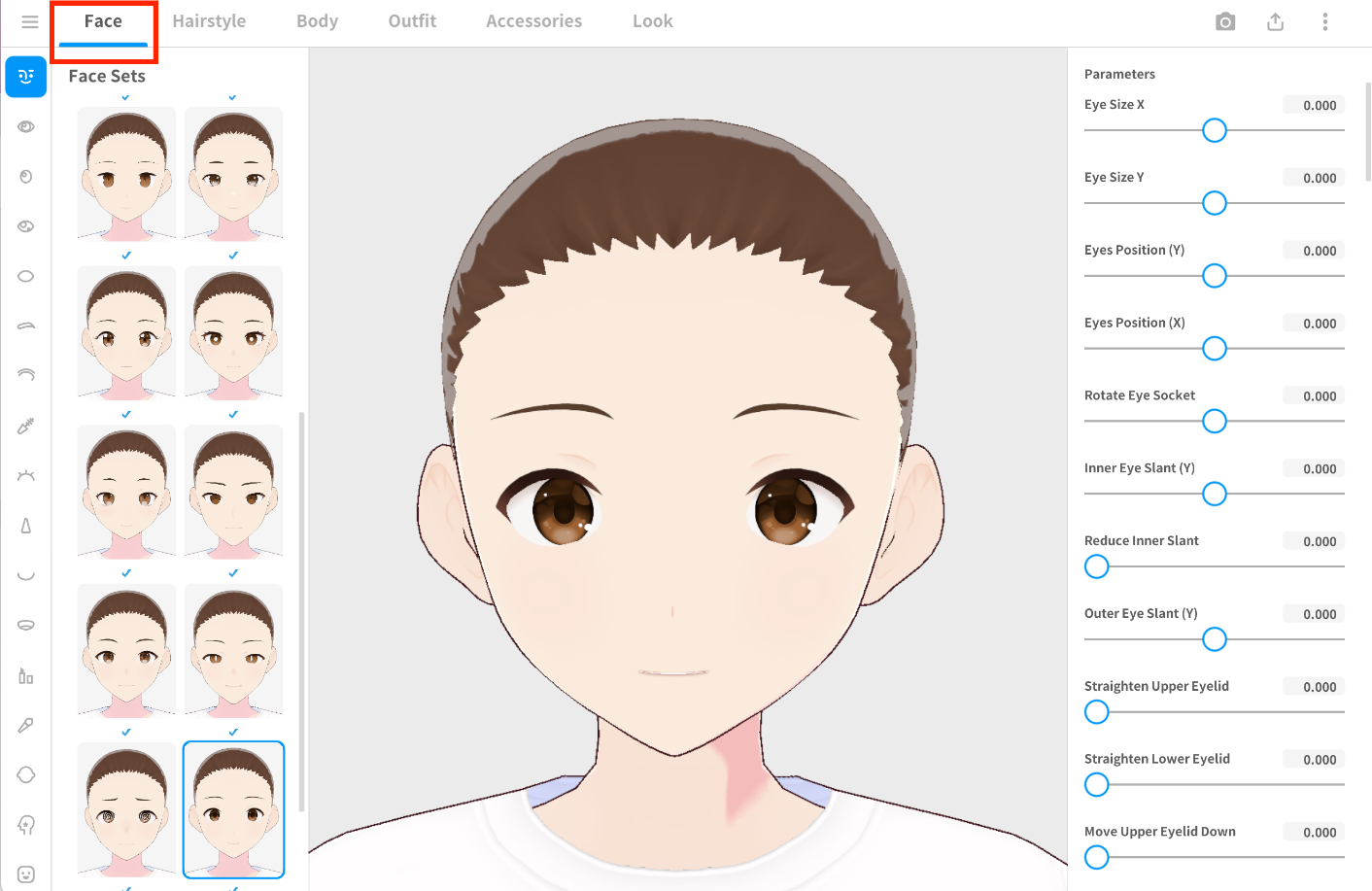Select the eye category icon in sidebar
The width and height of the screenshot is (1372, 891).
(26, 126)
